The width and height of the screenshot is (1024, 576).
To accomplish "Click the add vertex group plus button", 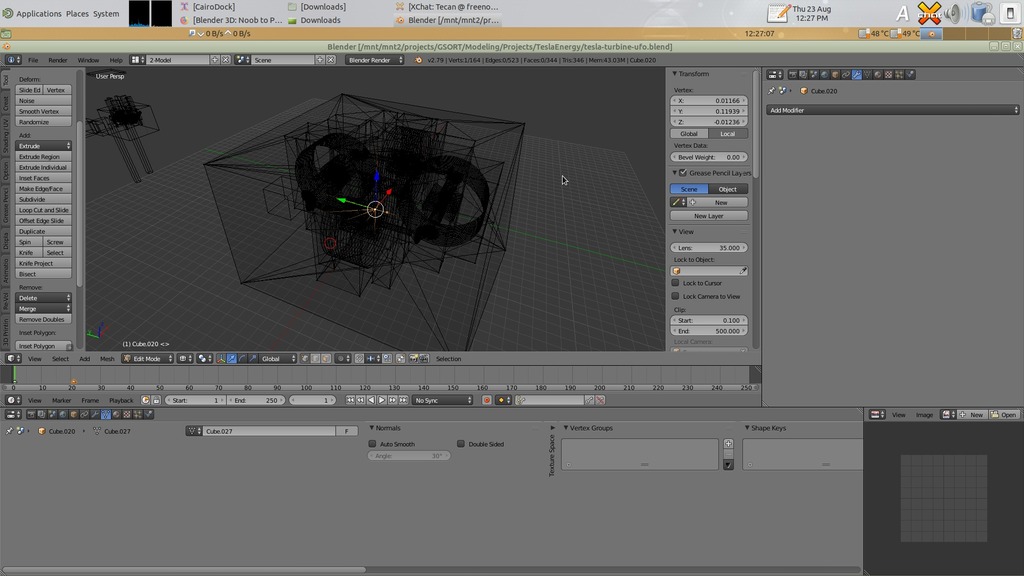I will (x=728, y=444).
